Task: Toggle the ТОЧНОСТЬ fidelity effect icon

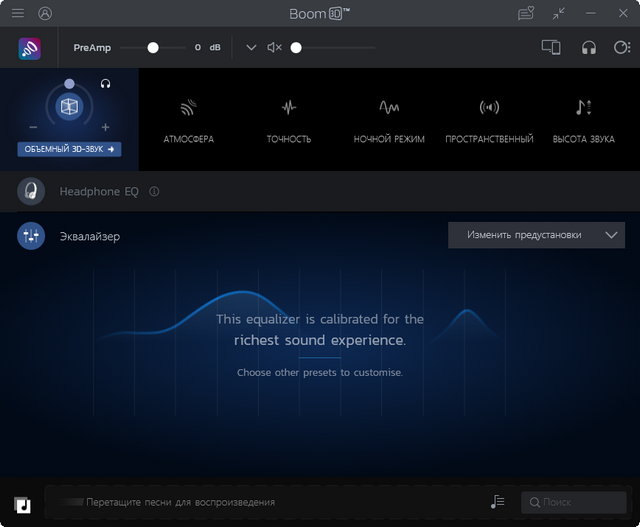Action: [x=289, y=108]
